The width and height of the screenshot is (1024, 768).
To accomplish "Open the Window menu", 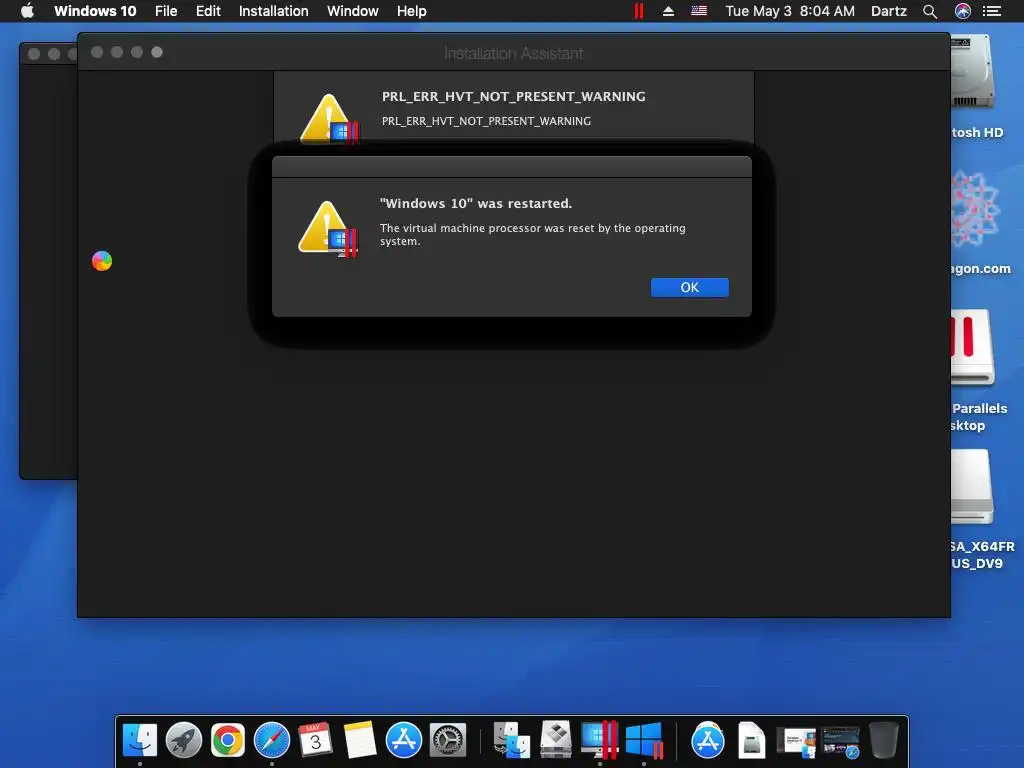I will point(353,11).
